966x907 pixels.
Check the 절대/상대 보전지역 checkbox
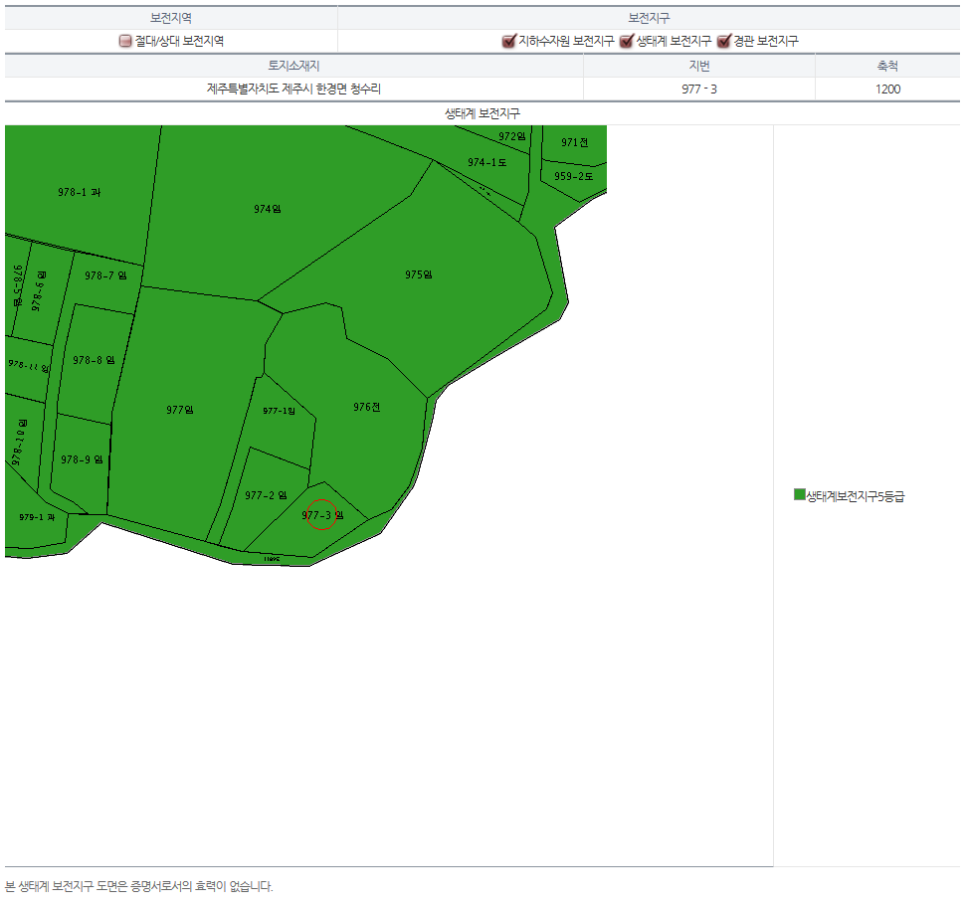coord(125,41)
